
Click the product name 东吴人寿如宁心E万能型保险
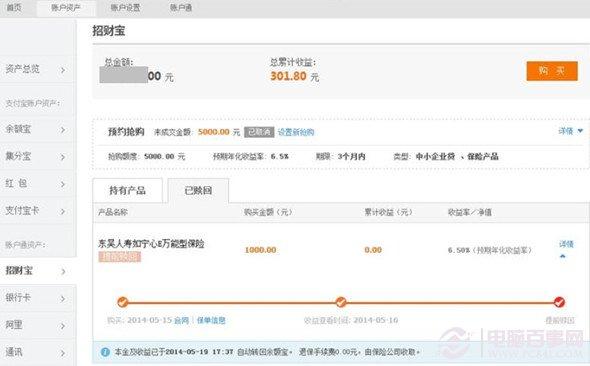coord(151,244)
